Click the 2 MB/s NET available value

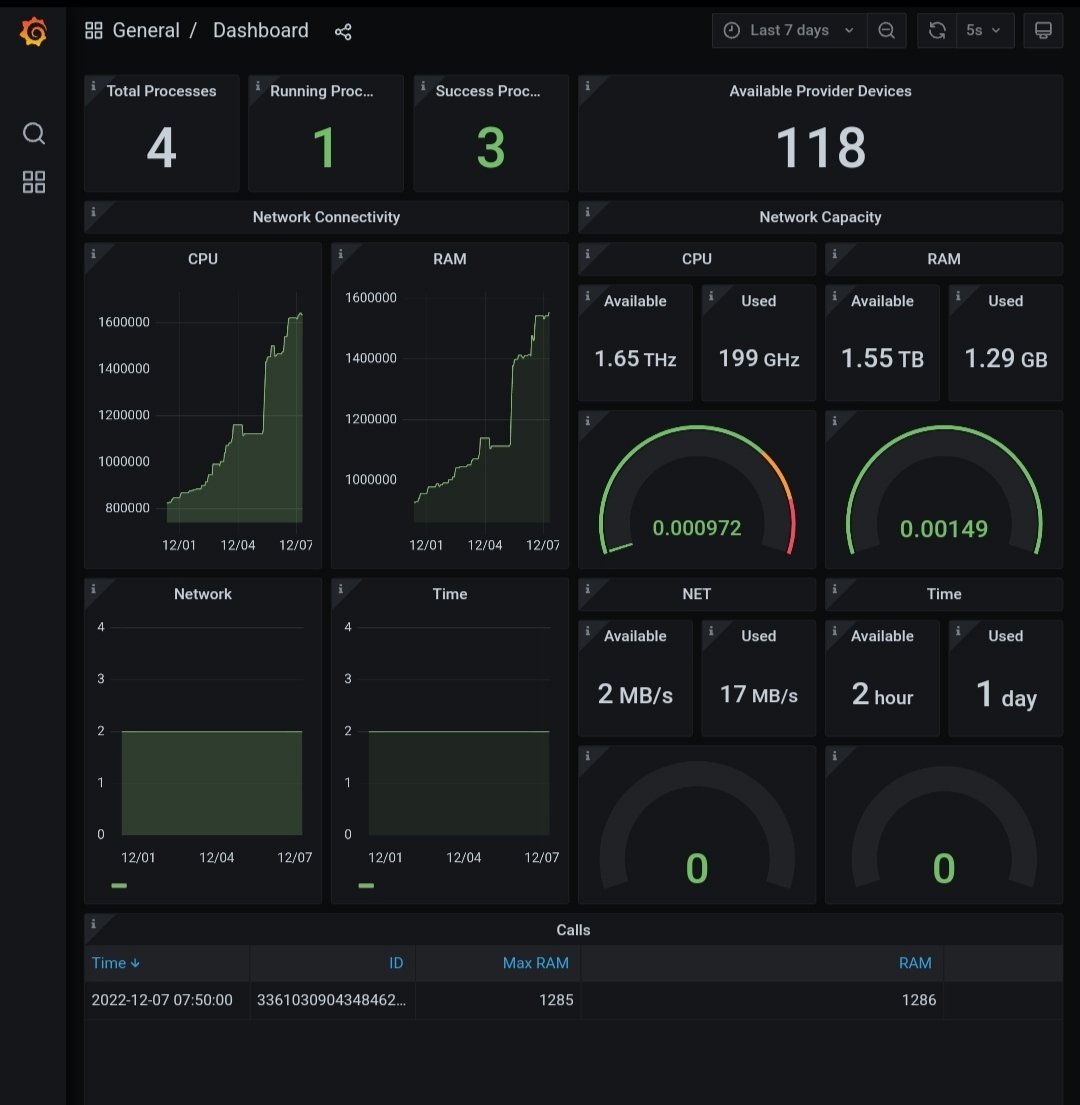click(x=635, y=695)
